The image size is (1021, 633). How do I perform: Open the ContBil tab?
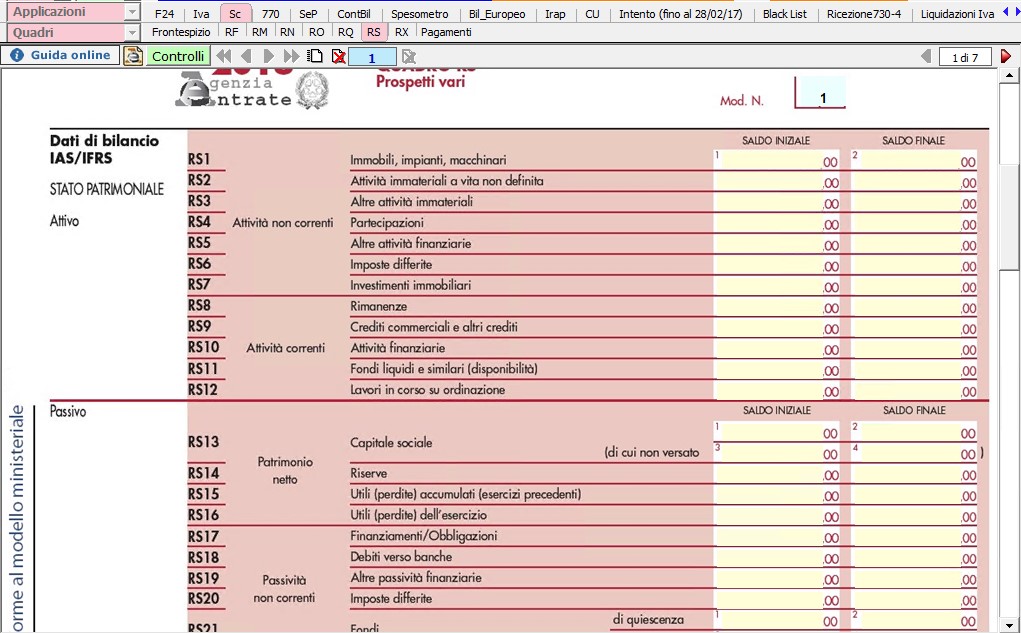(x=354, y=14)
